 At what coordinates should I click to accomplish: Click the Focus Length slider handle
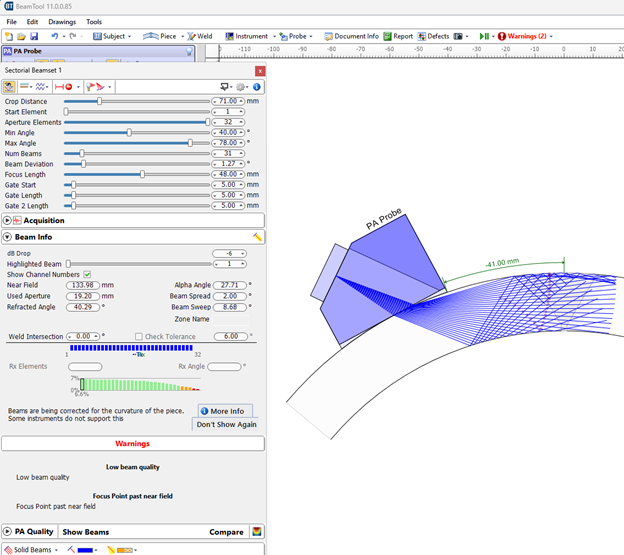(142, 174)
